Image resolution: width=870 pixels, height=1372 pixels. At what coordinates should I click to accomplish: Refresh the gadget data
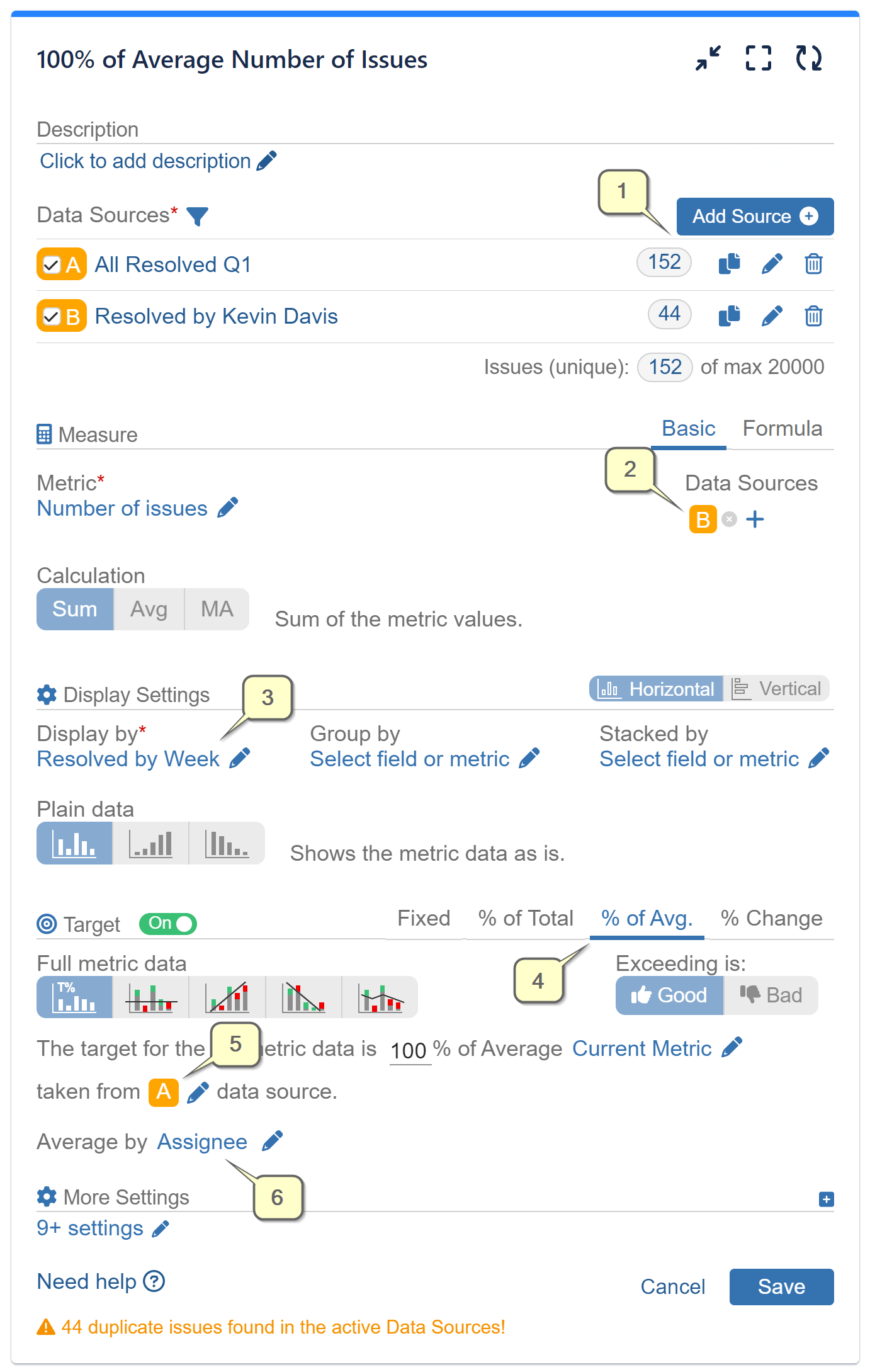pyautogui.click(x=810, y=58)
